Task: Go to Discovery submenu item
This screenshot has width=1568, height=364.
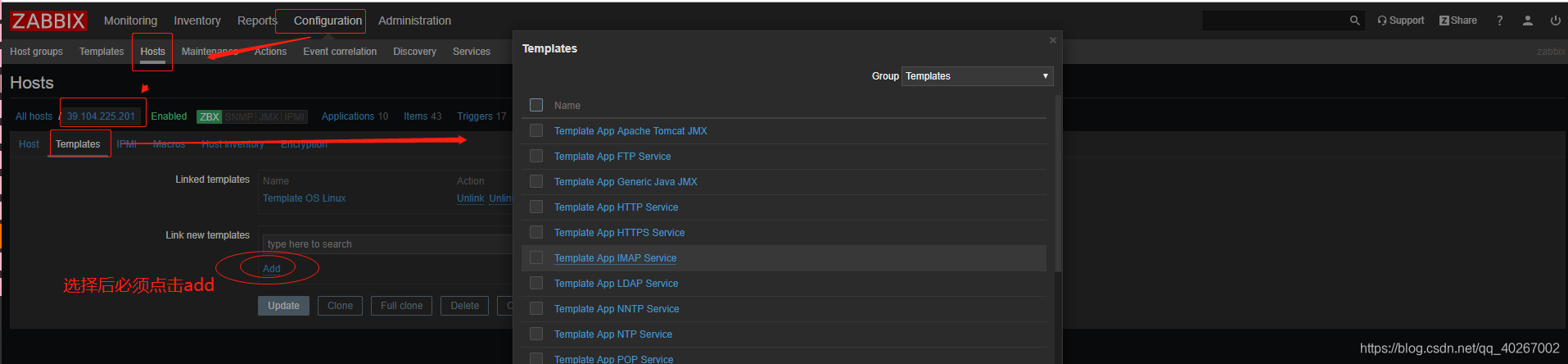Action: click(414, 52)
